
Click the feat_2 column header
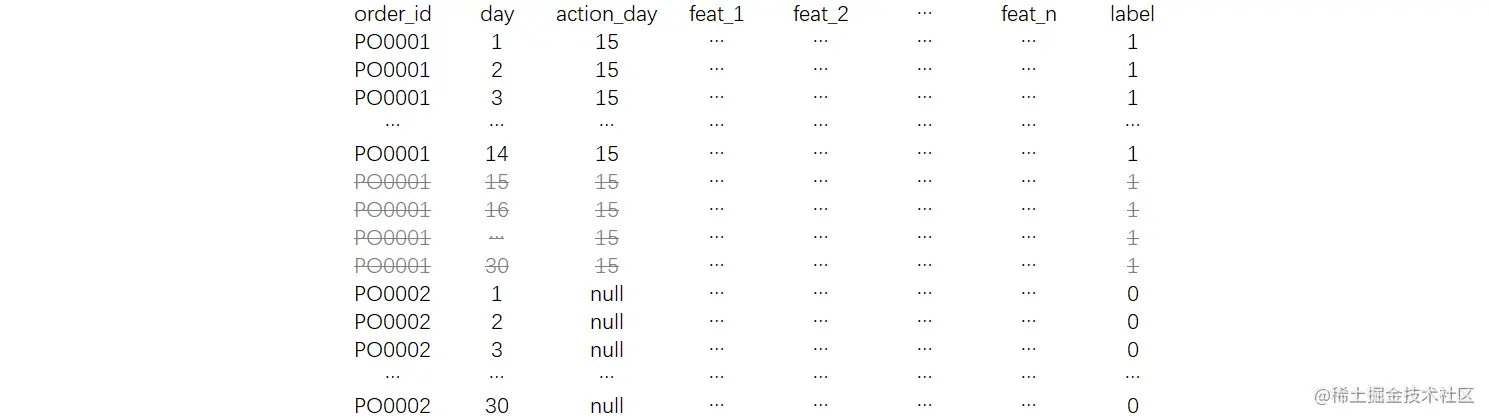coord(821,15)
